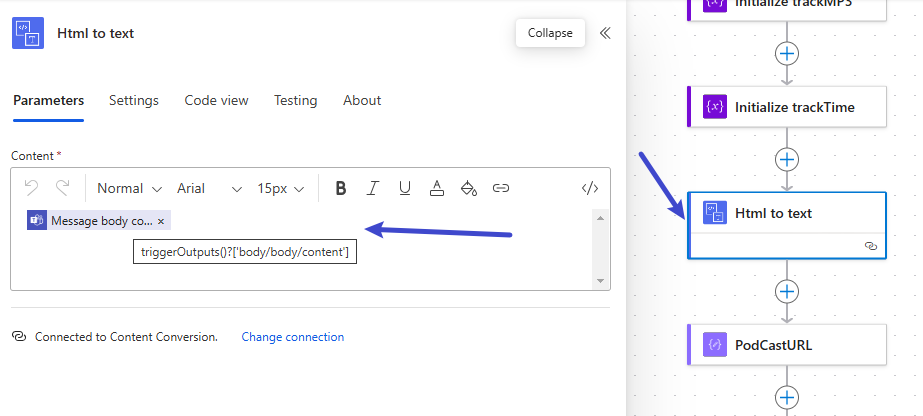923x416 pixels.
Task: Toggle italic formatting in the Content editor
Action: tap(373, 188)
